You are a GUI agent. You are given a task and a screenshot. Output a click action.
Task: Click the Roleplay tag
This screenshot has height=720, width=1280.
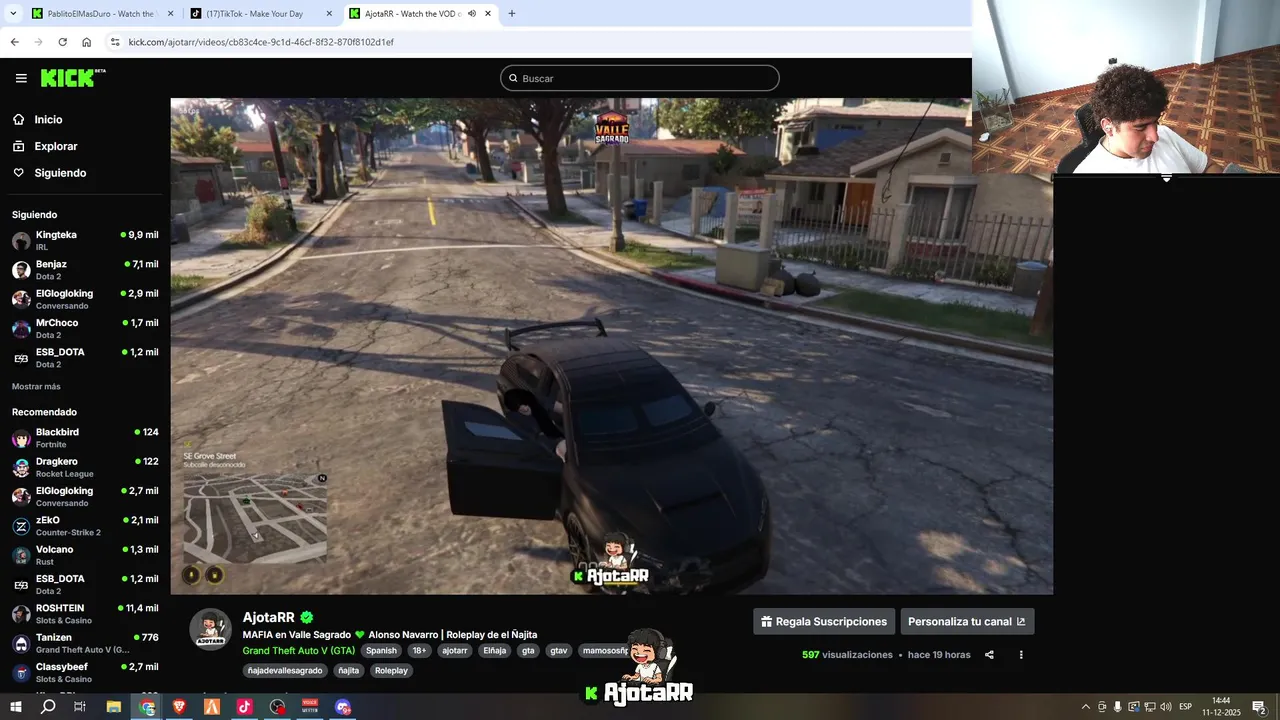391,671
